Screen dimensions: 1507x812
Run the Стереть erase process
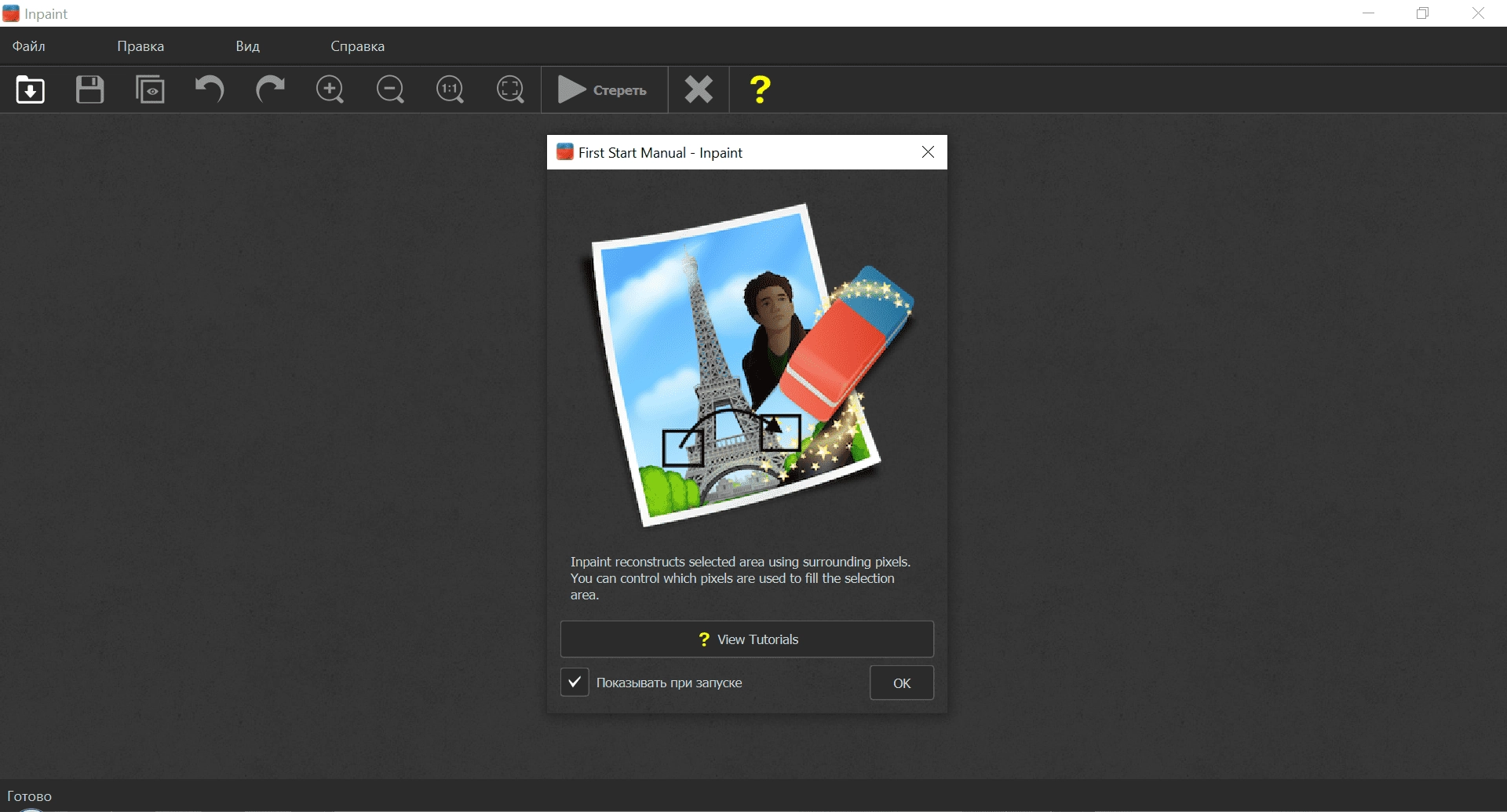(603, 89)
